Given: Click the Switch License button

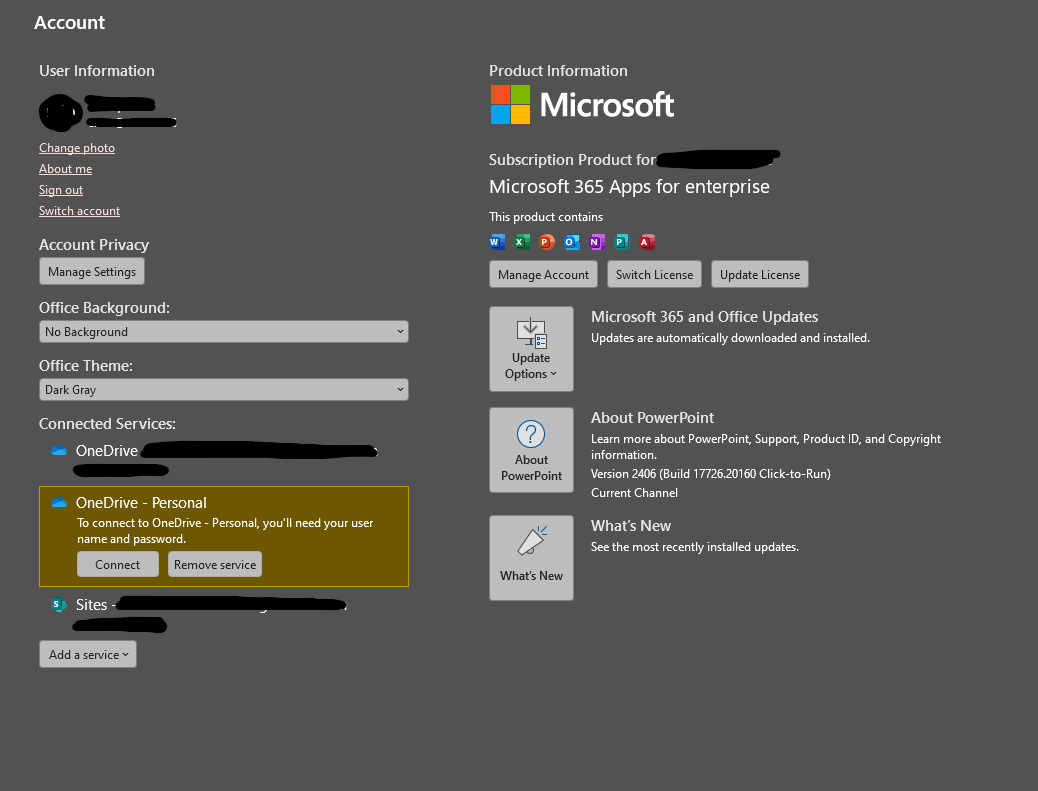Looking at the screenshot, I should (x=654, y=274).
